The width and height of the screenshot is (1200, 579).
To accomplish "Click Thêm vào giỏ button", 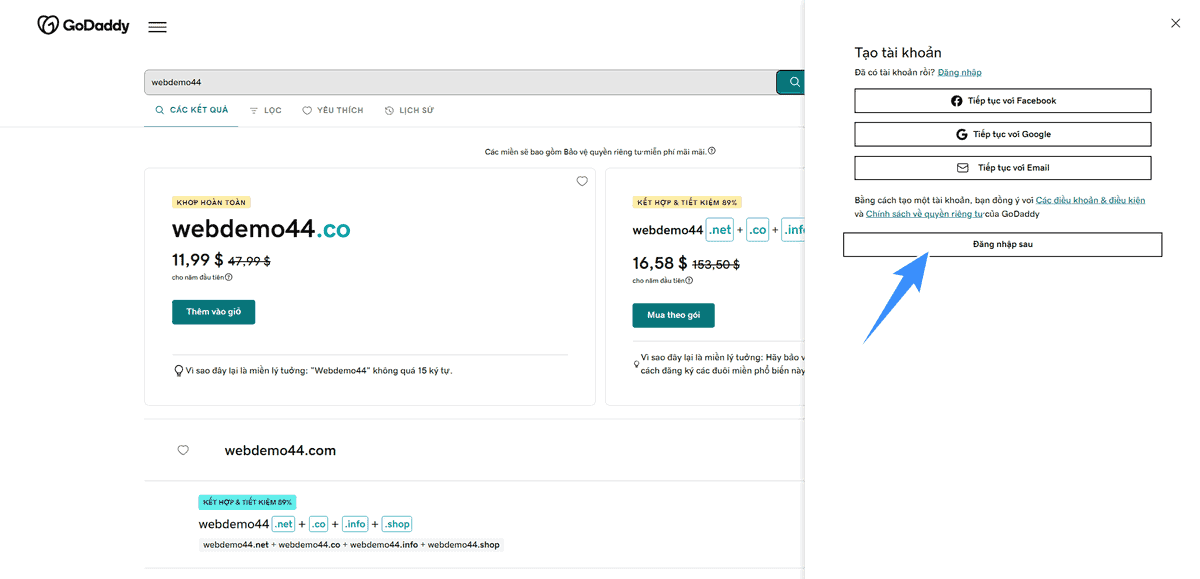I will pyautogui.click(x=213, y=312).
